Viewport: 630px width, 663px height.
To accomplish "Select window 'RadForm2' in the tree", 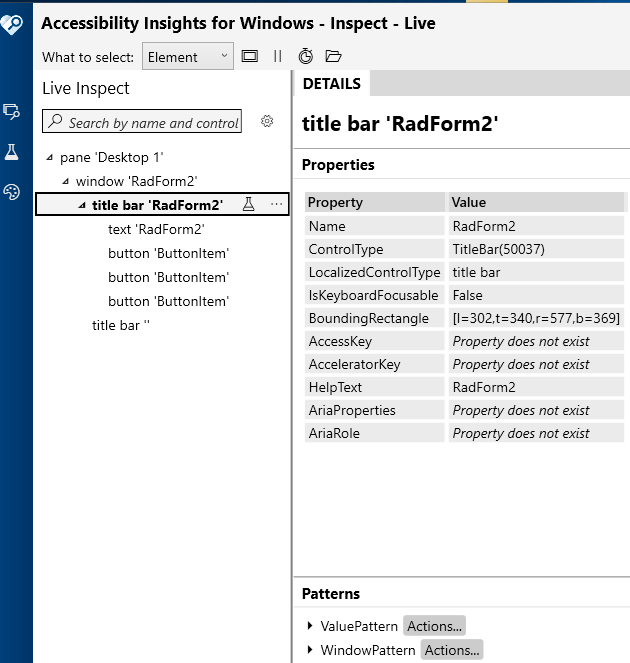I will pyautogui.click(x=136, y=181).
